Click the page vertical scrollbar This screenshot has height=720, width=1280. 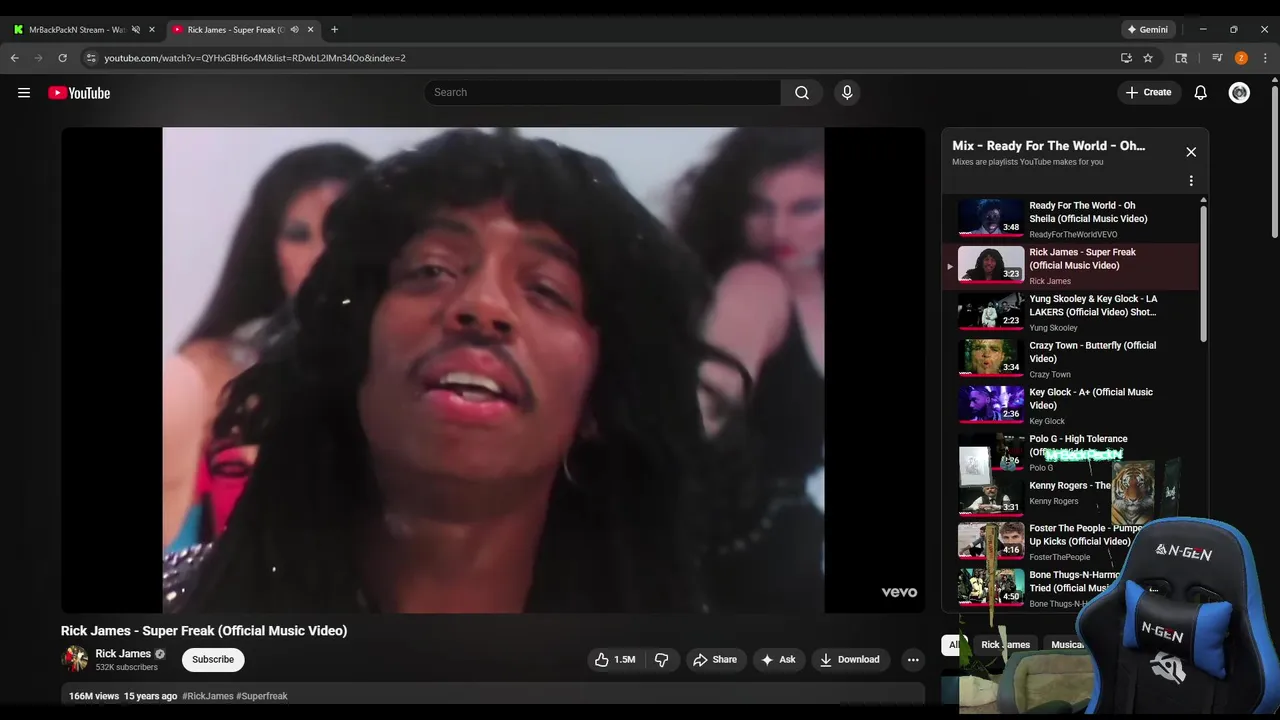tap(1274, 160)
